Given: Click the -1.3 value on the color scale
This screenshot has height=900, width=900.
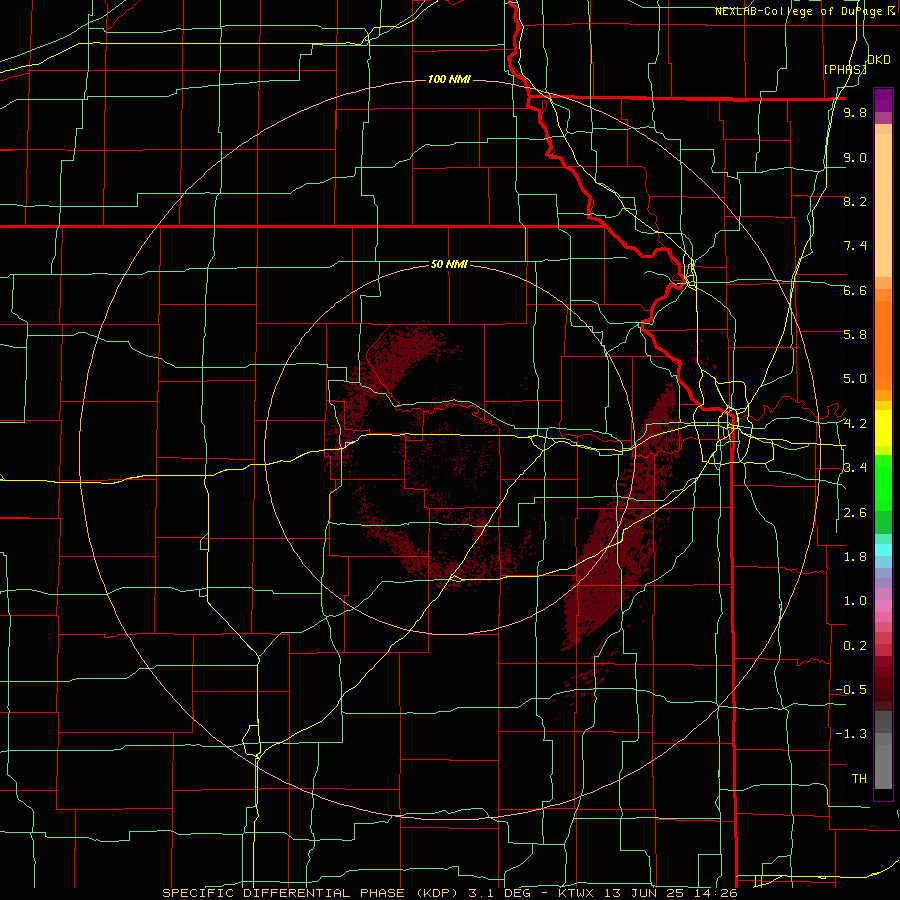Looking at the screenshot, I should tap(851, 734).
